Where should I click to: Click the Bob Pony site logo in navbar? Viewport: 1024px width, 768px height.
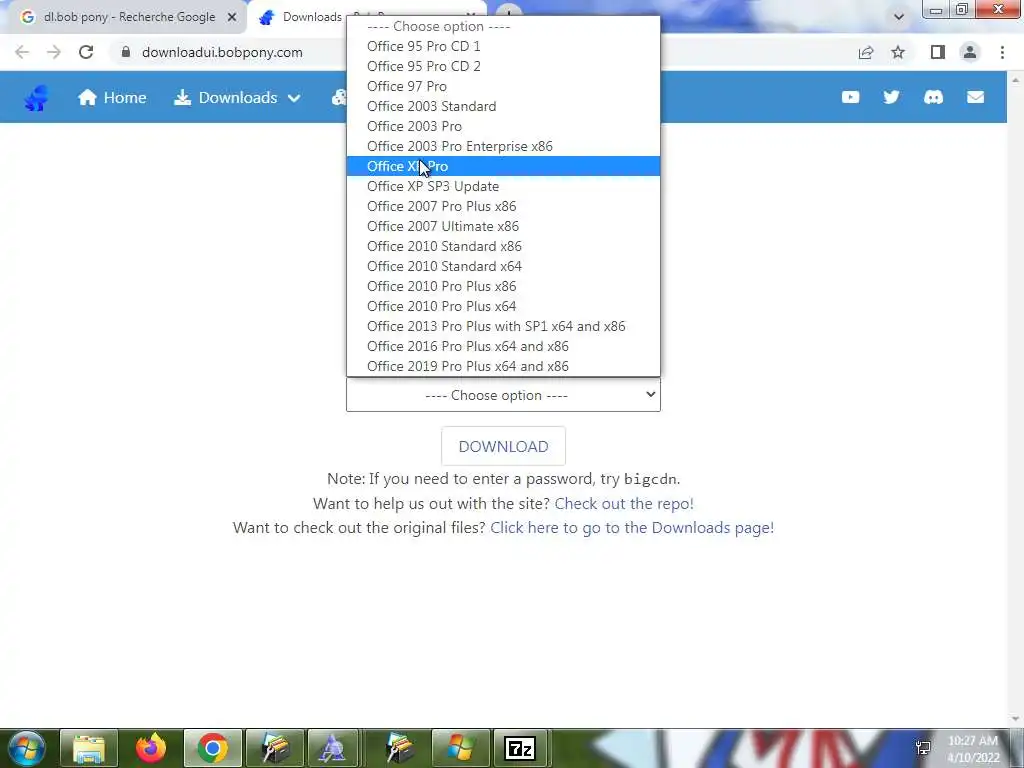coord(37,98)
